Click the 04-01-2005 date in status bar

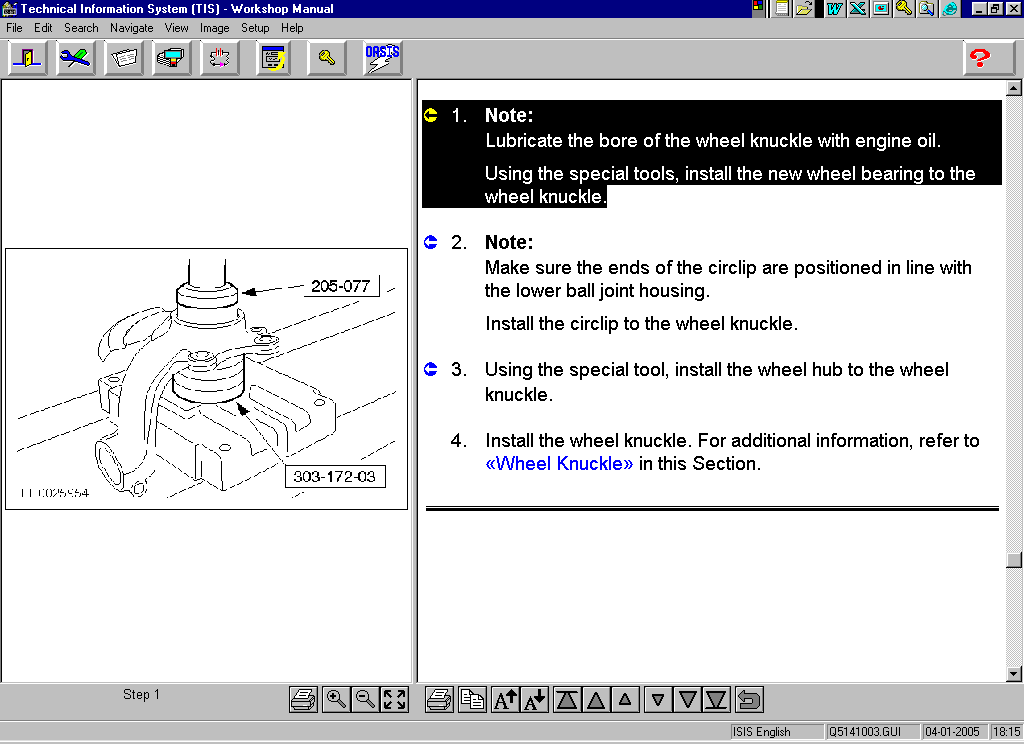pos(953,732)
